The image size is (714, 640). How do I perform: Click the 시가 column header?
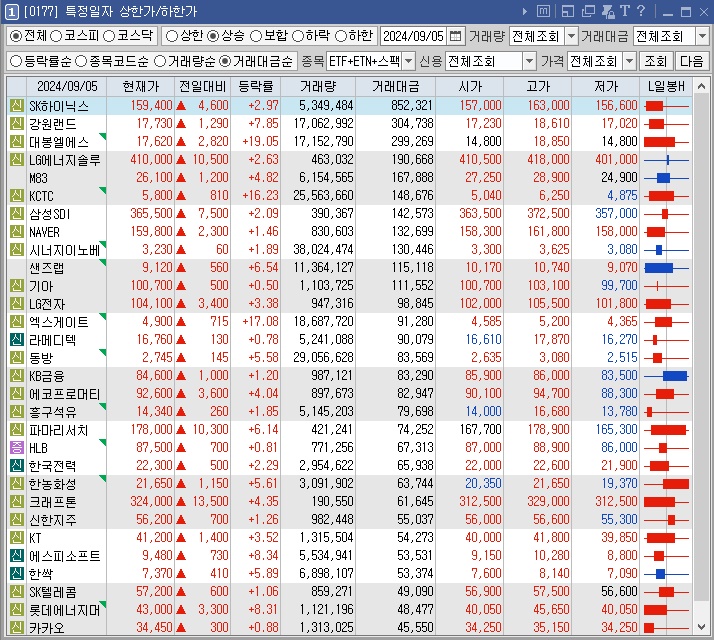tap(469, 87)
